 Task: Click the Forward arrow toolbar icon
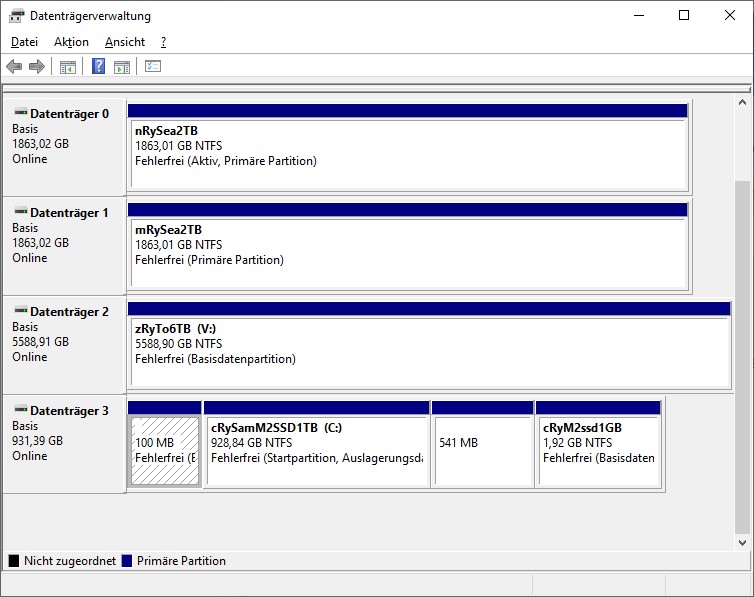37,67
